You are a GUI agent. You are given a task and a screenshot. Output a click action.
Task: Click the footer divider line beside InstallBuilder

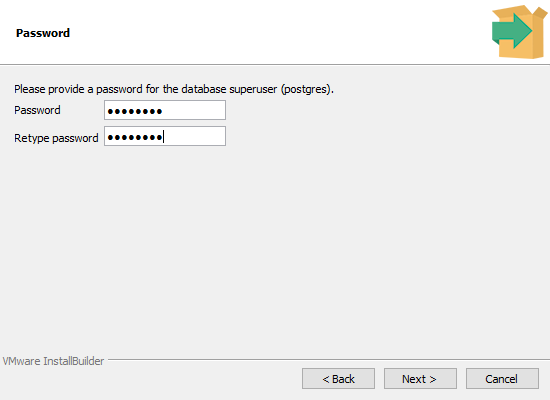(x=329, y=359)
